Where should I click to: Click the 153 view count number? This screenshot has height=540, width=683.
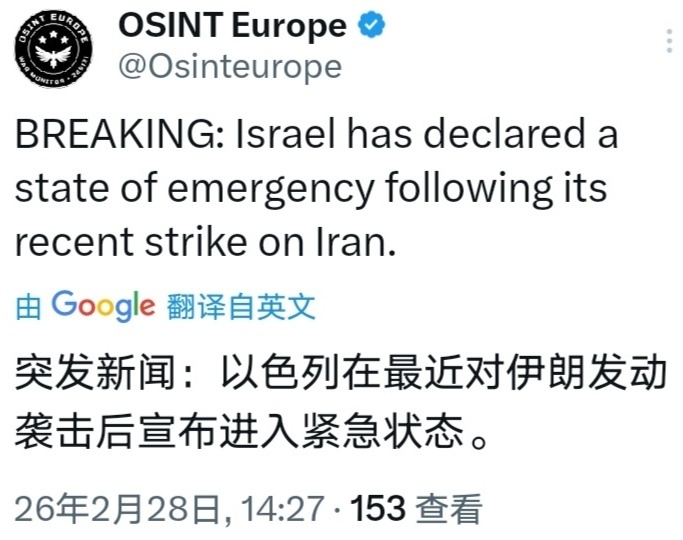379,510
